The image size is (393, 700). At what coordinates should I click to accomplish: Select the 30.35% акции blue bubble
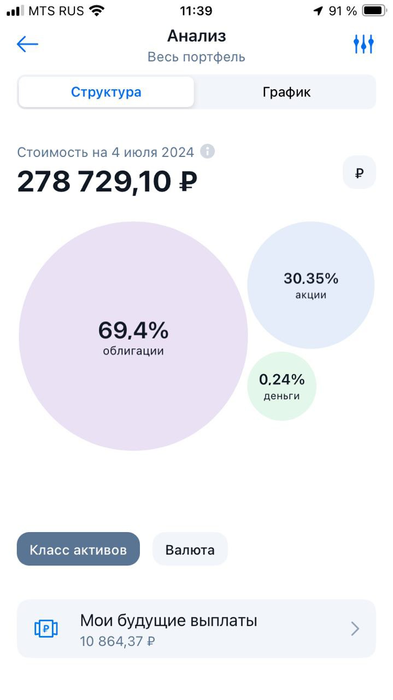click(x=311, y=285)
